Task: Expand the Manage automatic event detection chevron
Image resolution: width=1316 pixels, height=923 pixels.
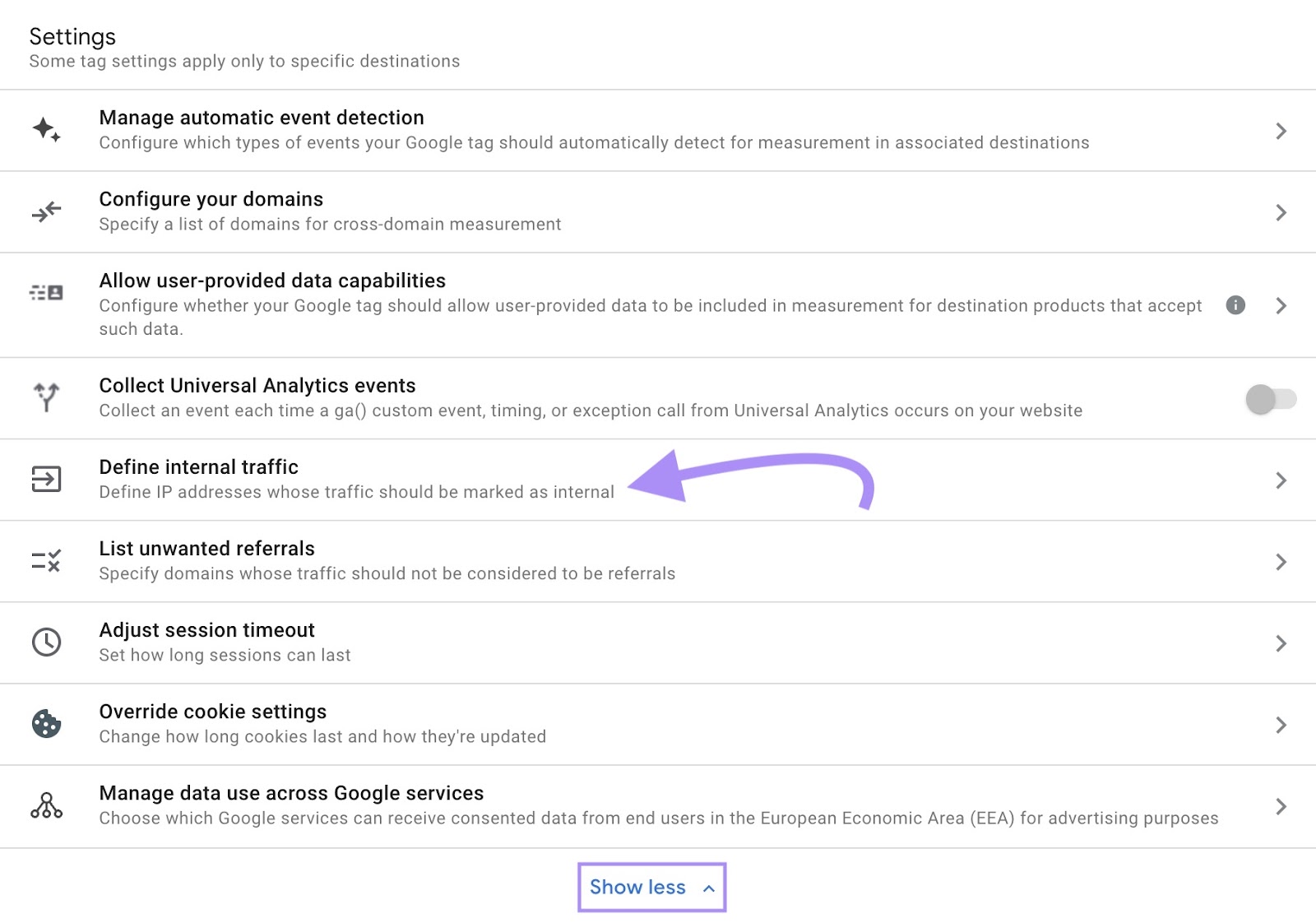Action: point(1281,130)
